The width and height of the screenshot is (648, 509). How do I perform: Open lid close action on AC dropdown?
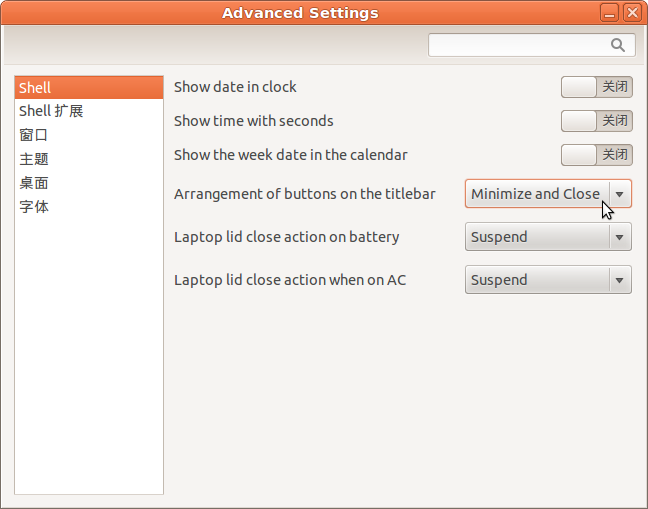pyautogui.click(x=548, y=280)
